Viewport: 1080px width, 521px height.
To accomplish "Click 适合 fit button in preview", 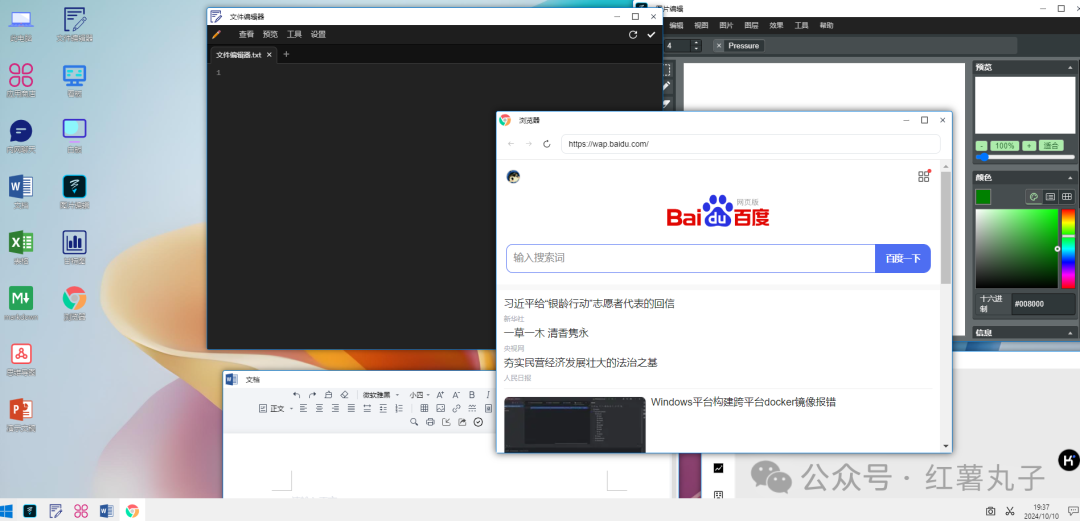I will [1051, 145].
